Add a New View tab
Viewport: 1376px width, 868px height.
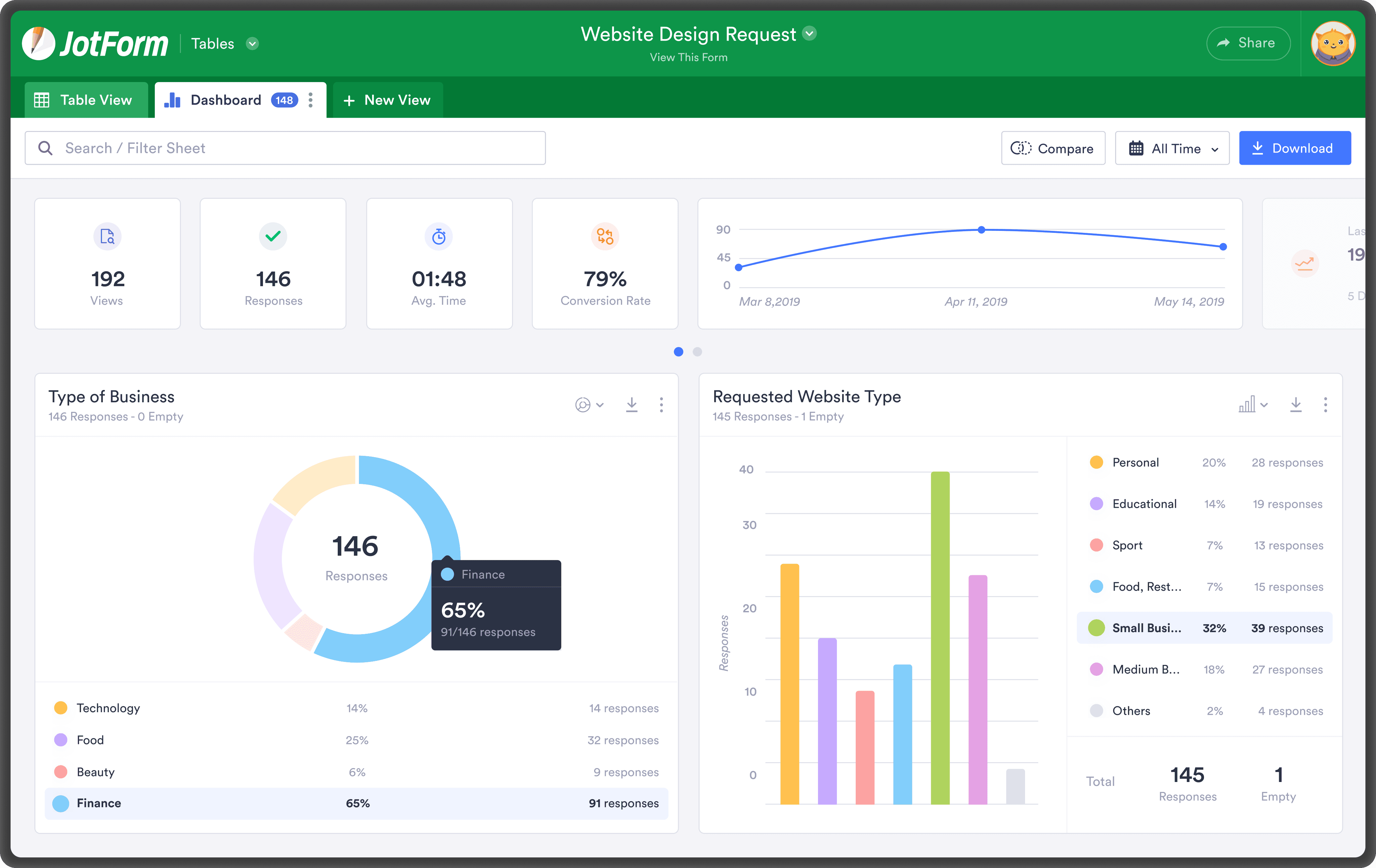[387, 100]
